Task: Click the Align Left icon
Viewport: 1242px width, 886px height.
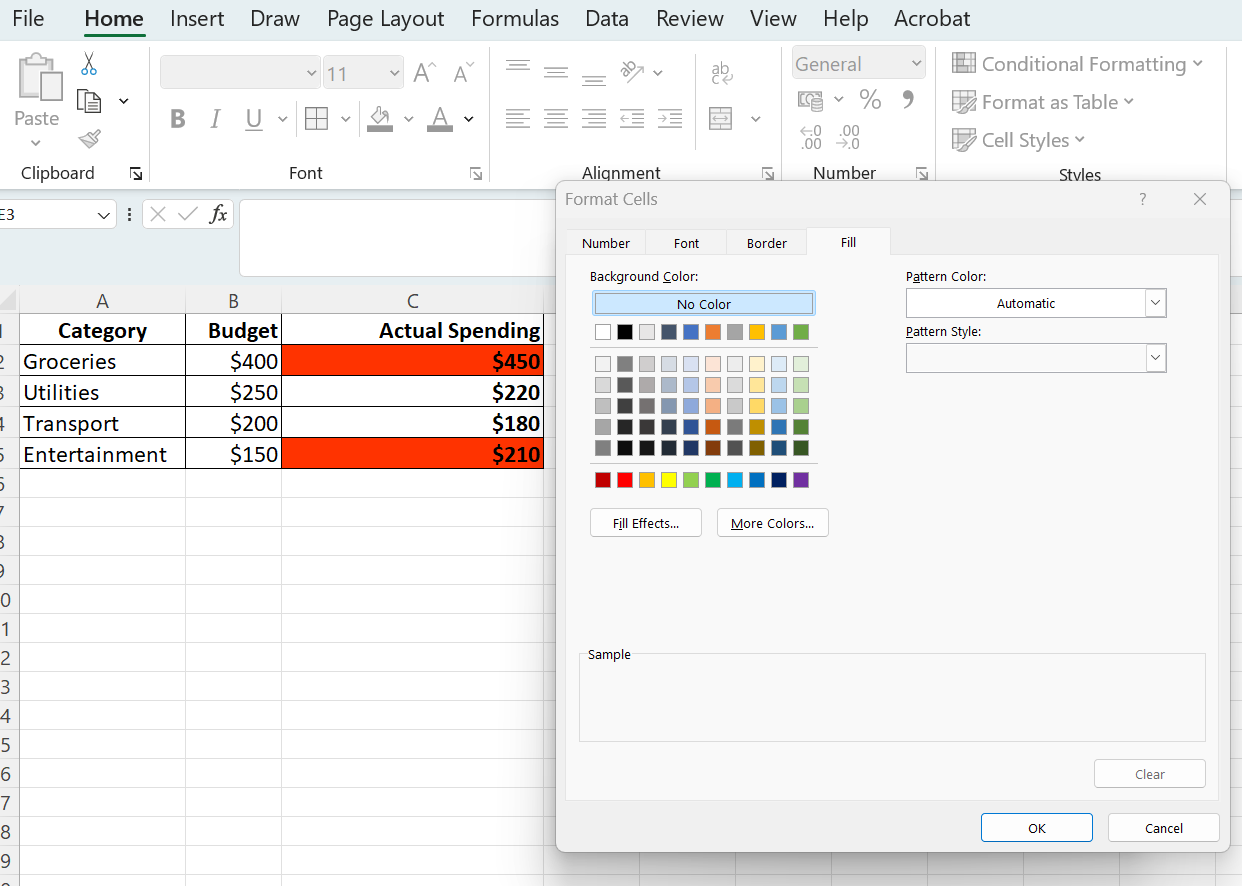Action: 518,119
